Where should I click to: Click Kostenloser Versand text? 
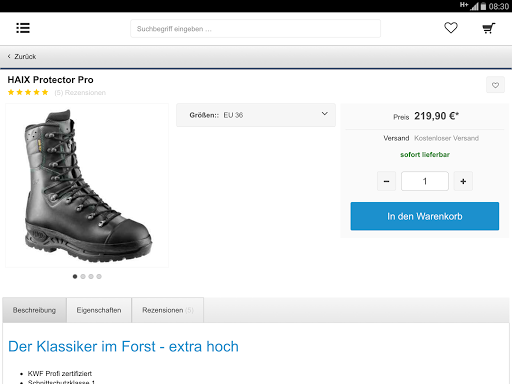point(446,138)
